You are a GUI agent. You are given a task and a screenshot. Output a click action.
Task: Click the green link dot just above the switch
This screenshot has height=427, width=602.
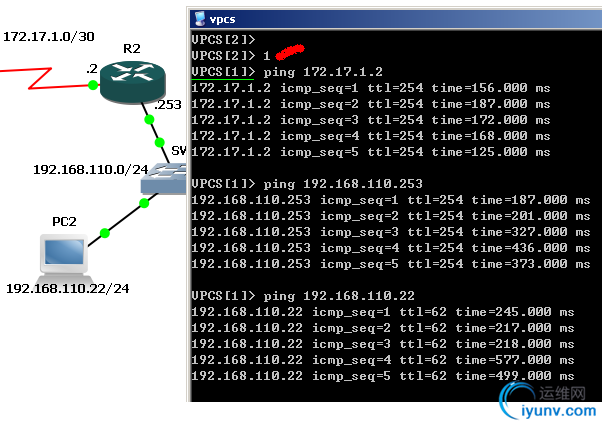click(160, 143)
